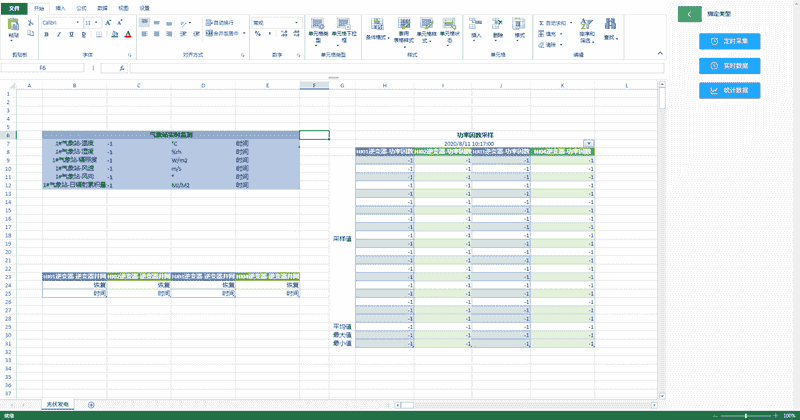Viewport: 800px width, 420px height.
Task: Switch to the Insert (插入) tab
Action: click(x=60, y=8)
